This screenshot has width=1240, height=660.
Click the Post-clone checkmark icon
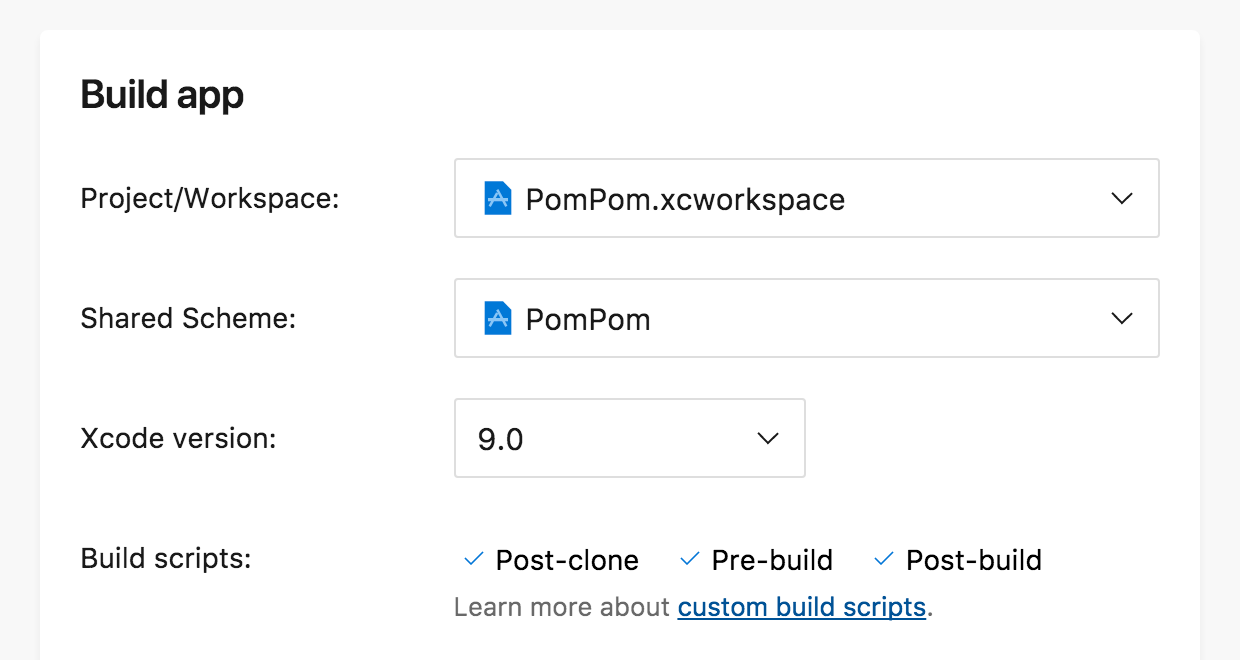[474, 559]
